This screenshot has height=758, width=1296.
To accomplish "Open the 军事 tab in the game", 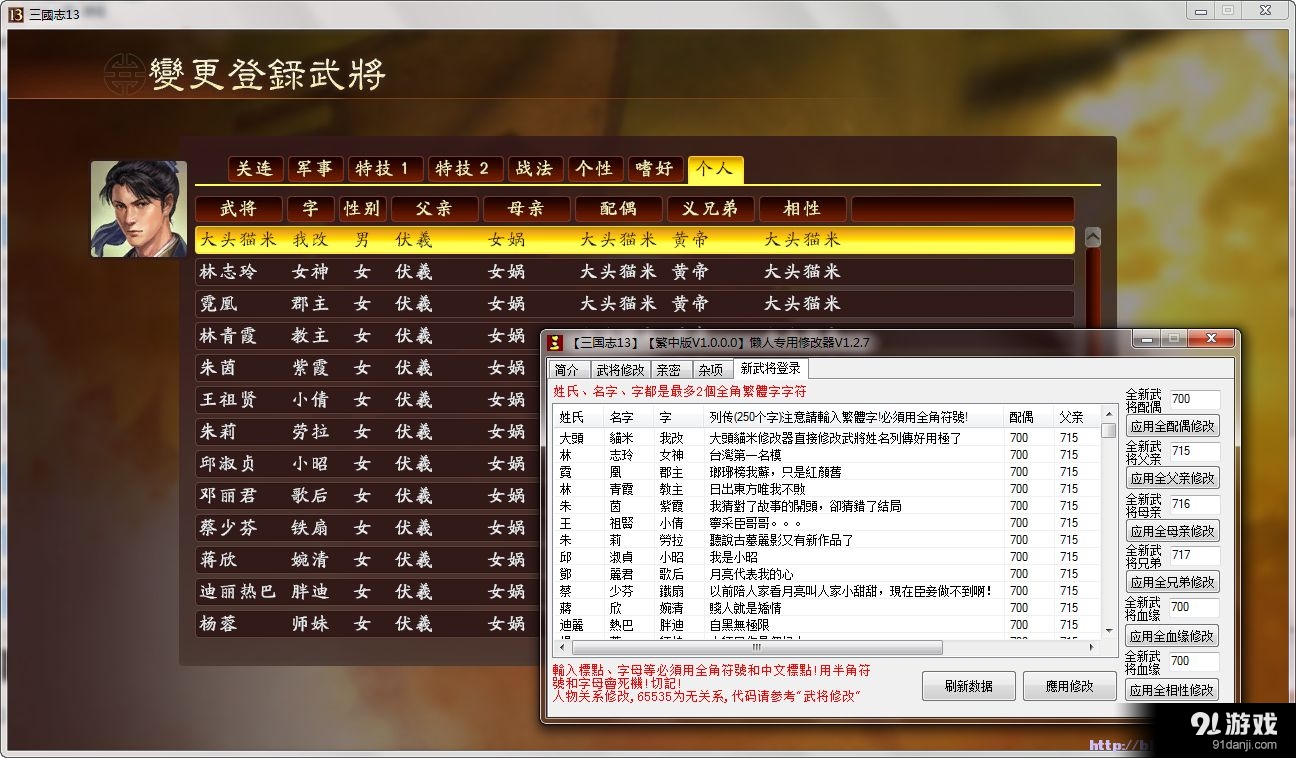I will [316, 169].
